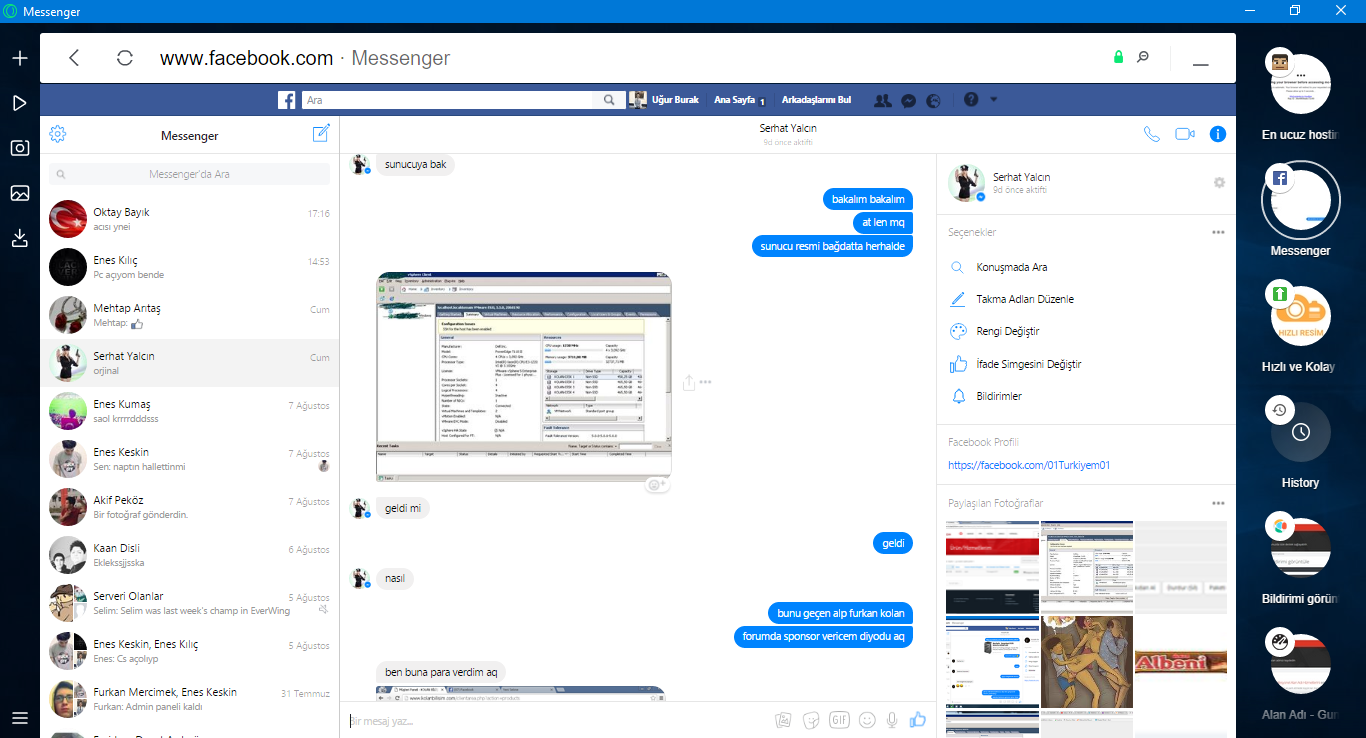Open the conversation with Mehtap Arıtaş
Screen dimensions: 1366x738
coord(190,315)
